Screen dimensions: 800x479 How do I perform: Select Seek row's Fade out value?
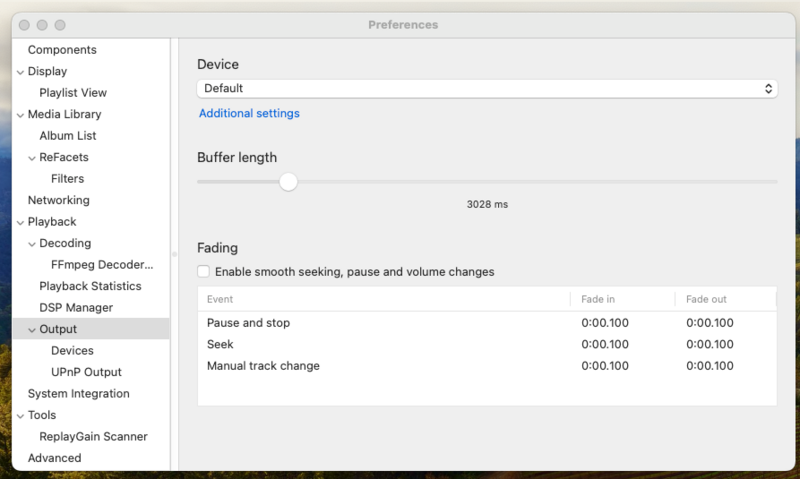(710, 345)
